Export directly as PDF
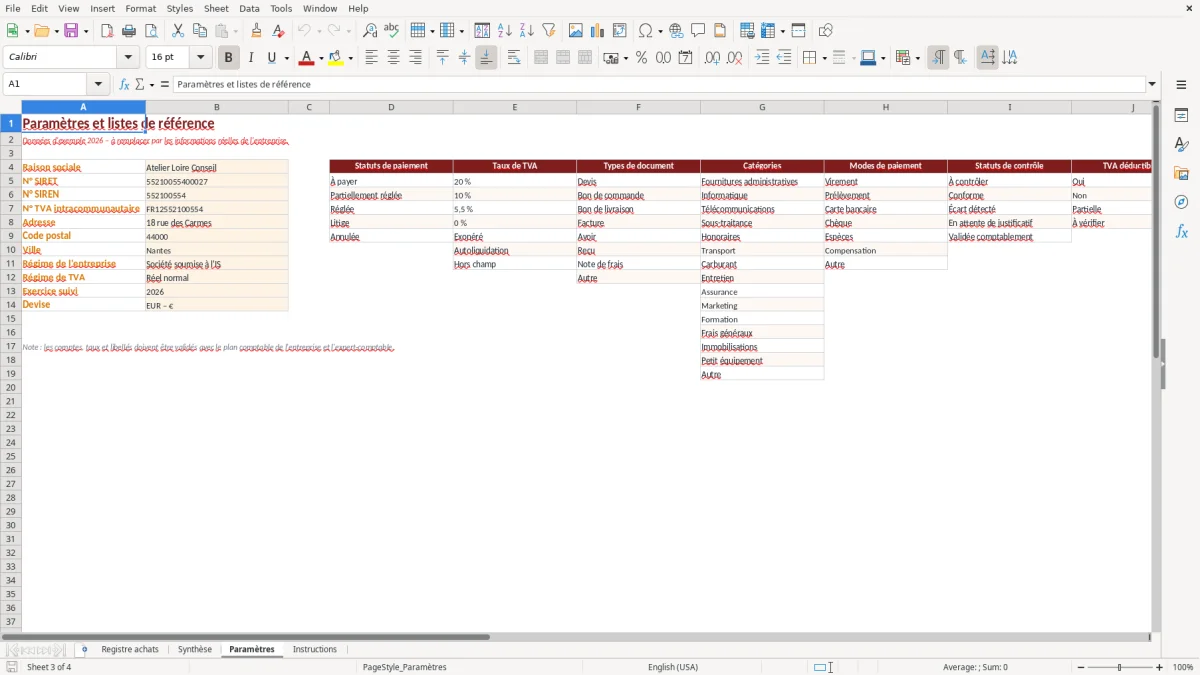The width and height of the screenshot is (1200, 675). [x=107, y=31]
